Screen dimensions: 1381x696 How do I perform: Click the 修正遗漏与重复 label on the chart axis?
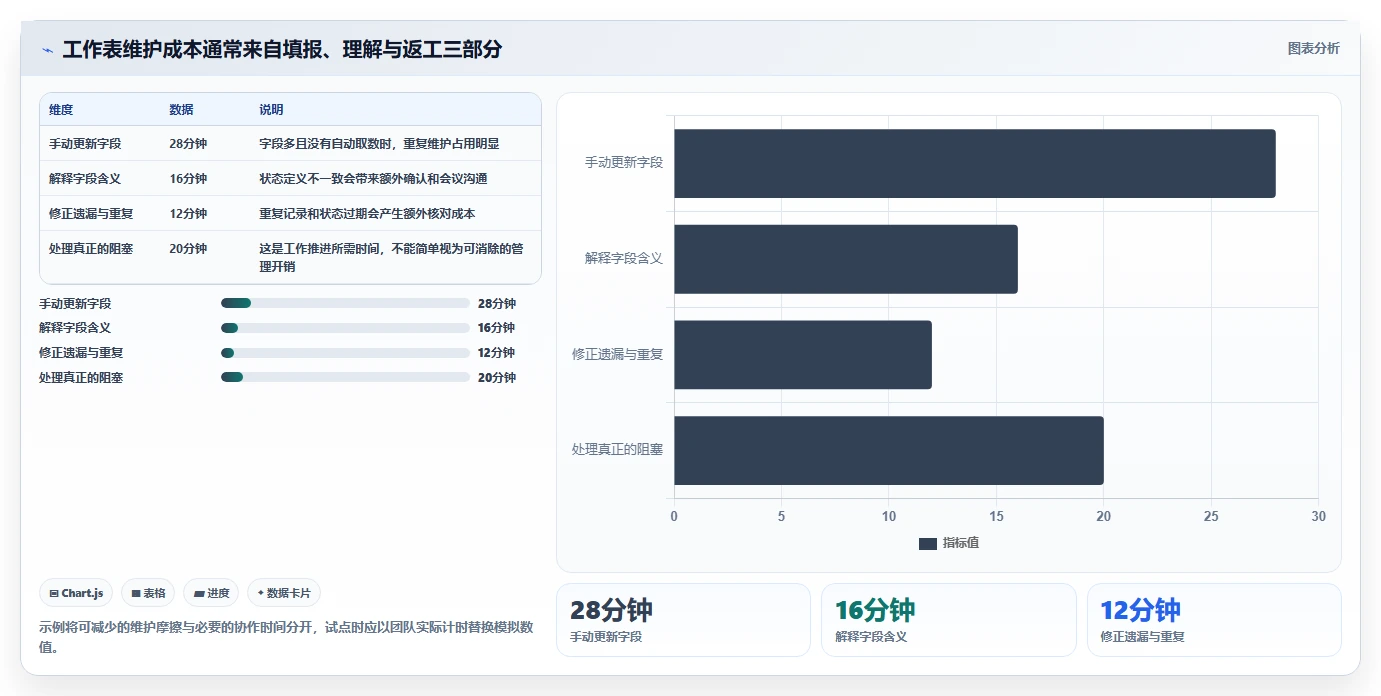[x=618, y=354]
